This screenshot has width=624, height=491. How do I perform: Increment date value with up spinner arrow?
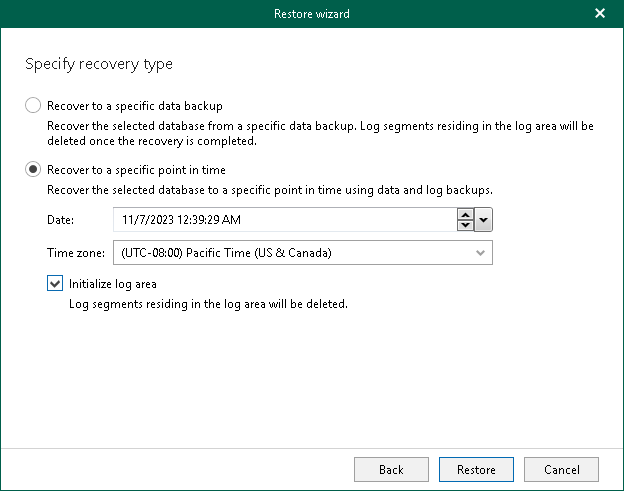pos(465,214)
